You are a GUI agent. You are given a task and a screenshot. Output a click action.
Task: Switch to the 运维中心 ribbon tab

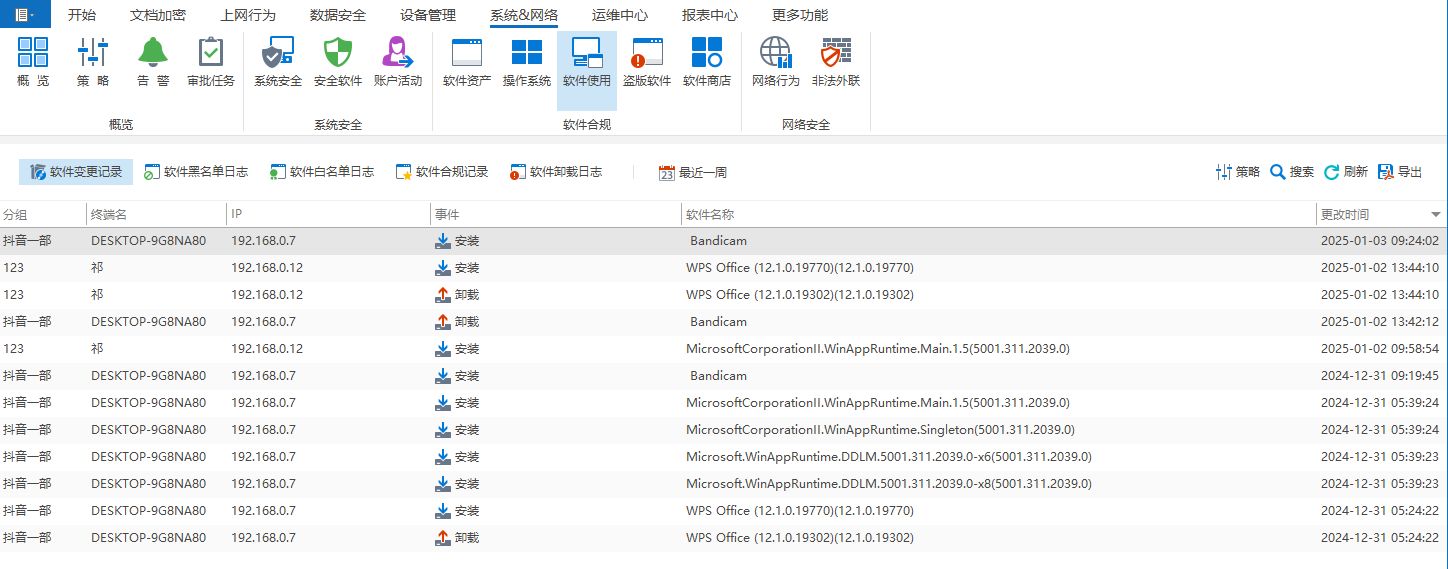tap(620, 15)
